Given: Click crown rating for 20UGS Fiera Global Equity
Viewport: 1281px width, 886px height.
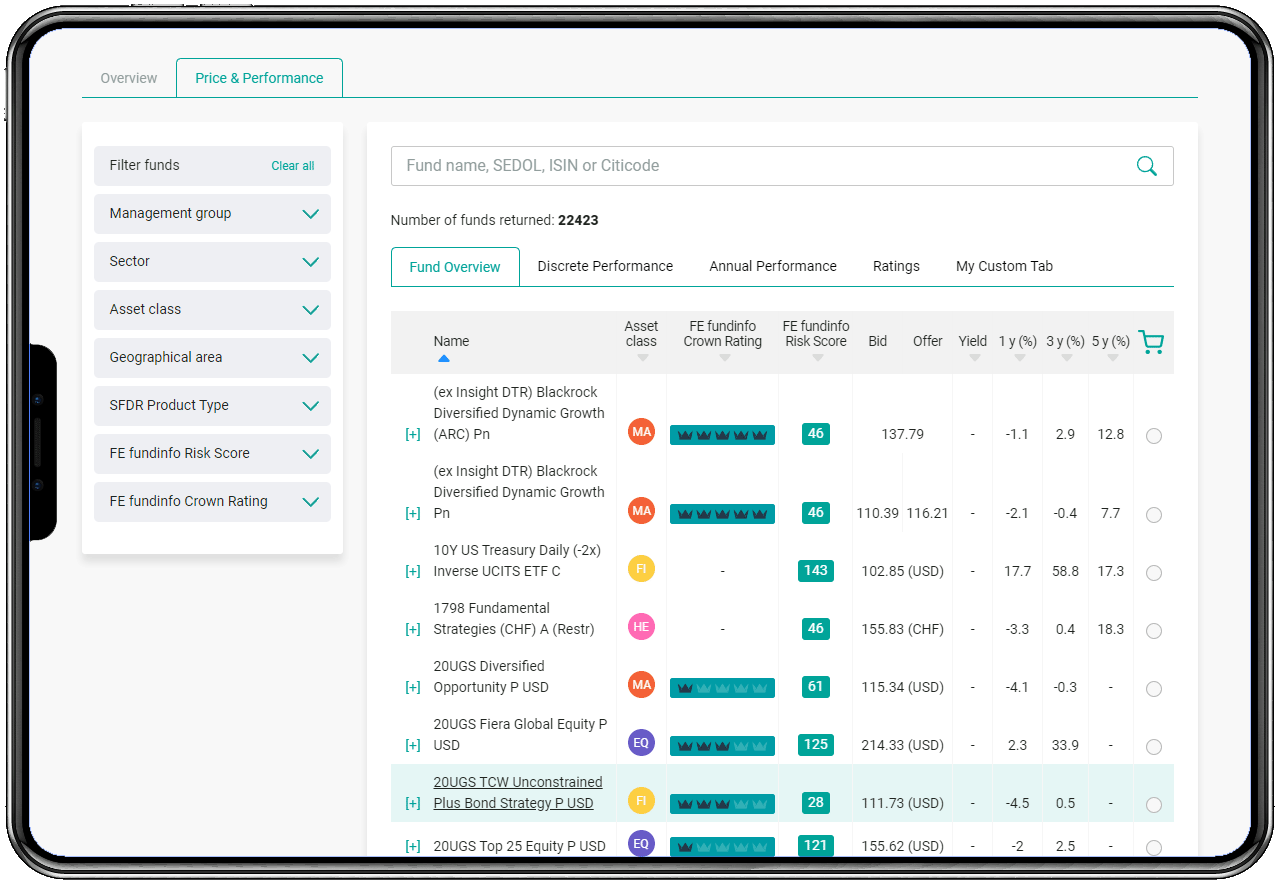Looking at the screenshot, I should (x=722, y=746).
